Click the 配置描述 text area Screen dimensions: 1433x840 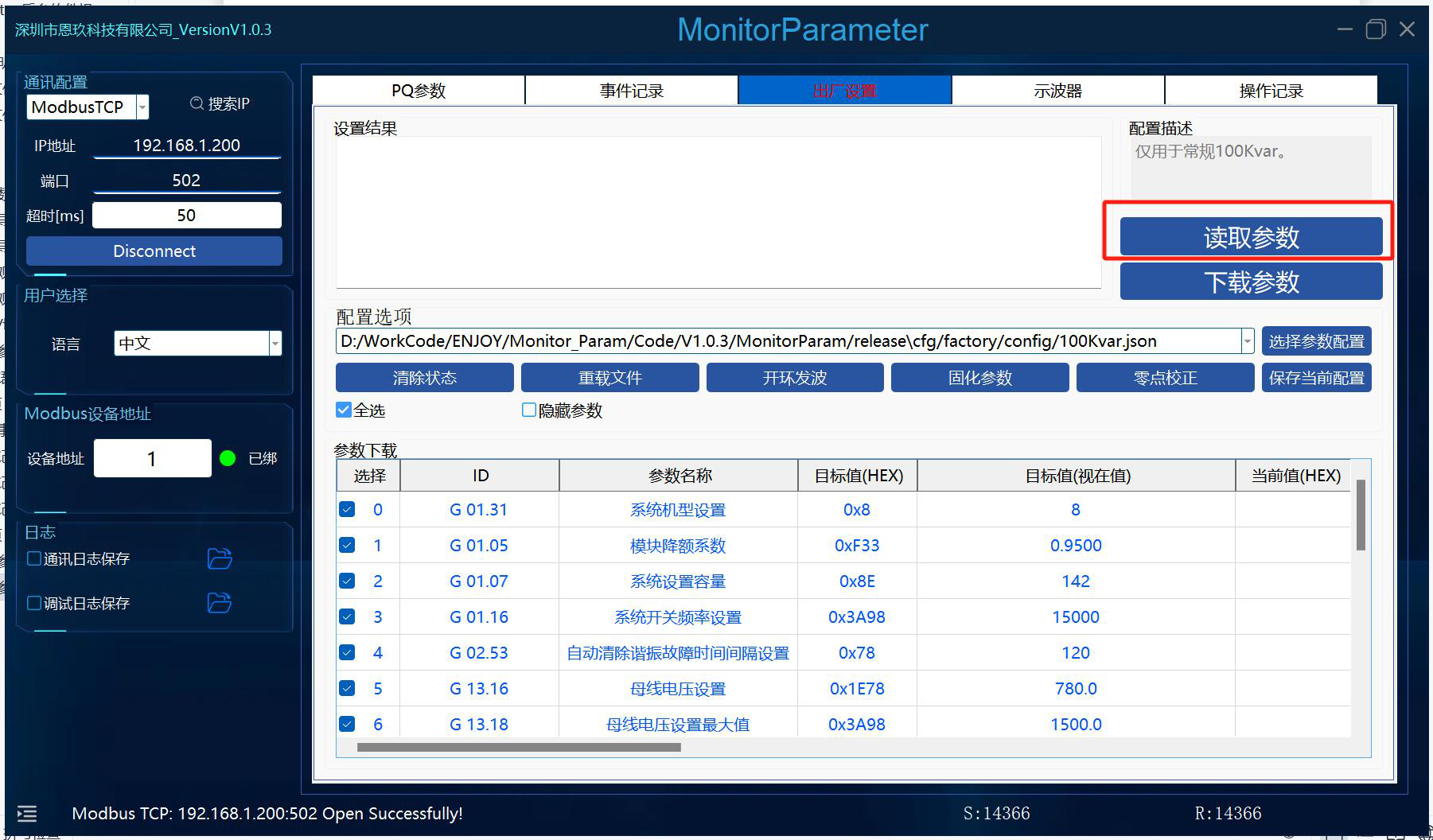click(x=1251, y=168)
